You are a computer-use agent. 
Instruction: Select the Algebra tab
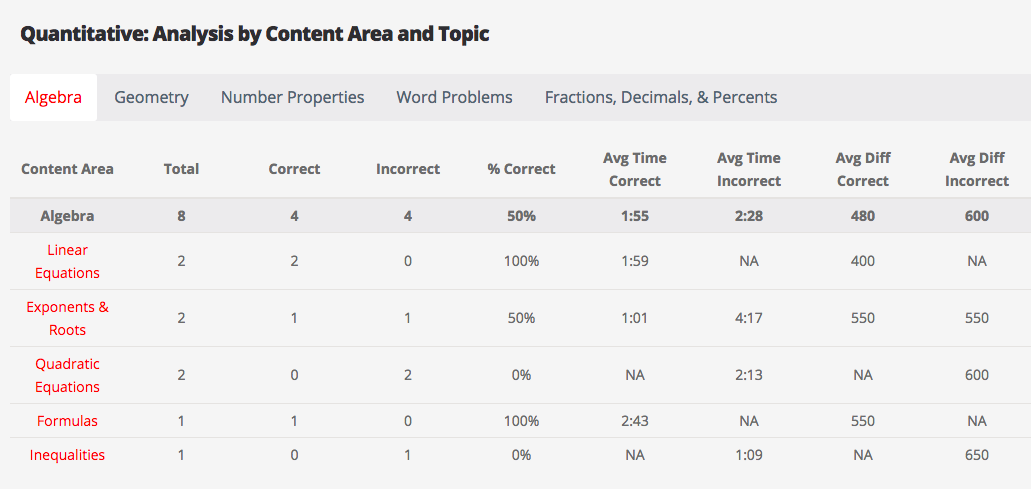[53, 98]
